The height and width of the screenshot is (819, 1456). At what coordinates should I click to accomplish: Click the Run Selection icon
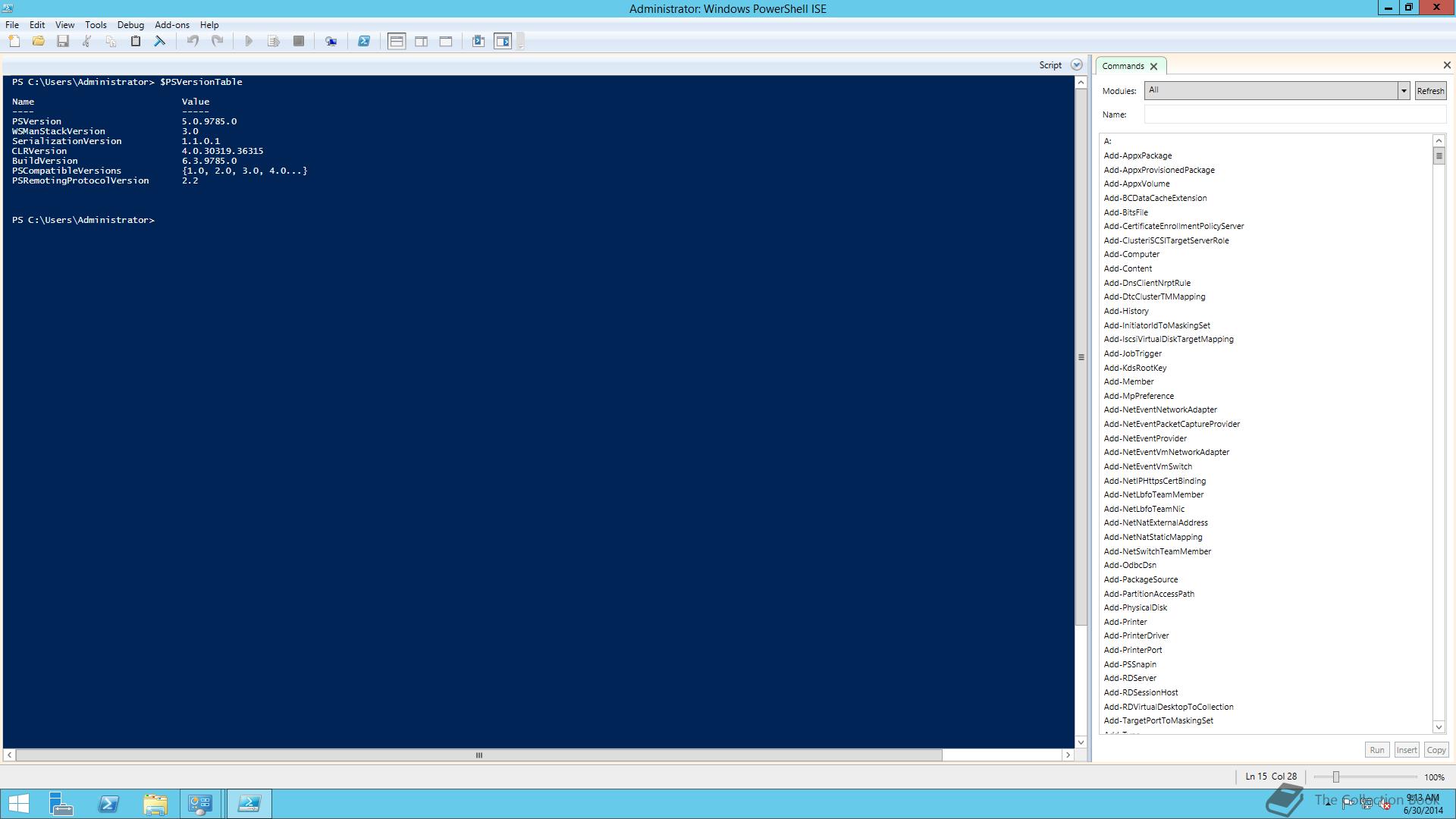pyautogui.click(x=274, y=41)
